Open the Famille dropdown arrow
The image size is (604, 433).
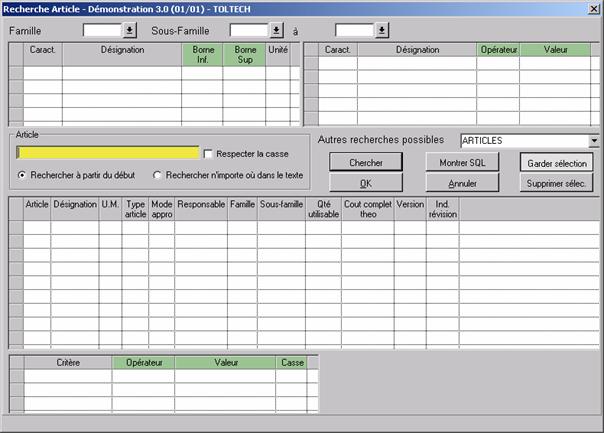click(x=130, y=30)
